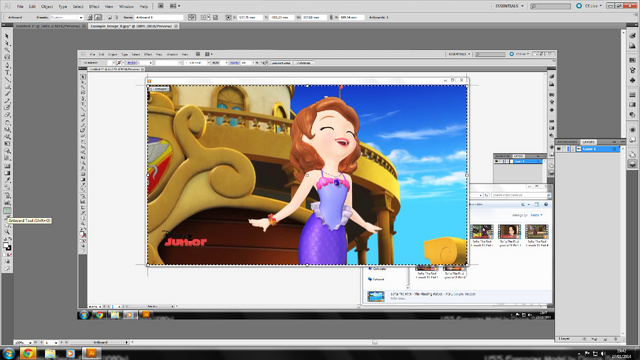Click the Layer 1 target circle
Screen dimensions: 640x360
(x=614, y=149)
